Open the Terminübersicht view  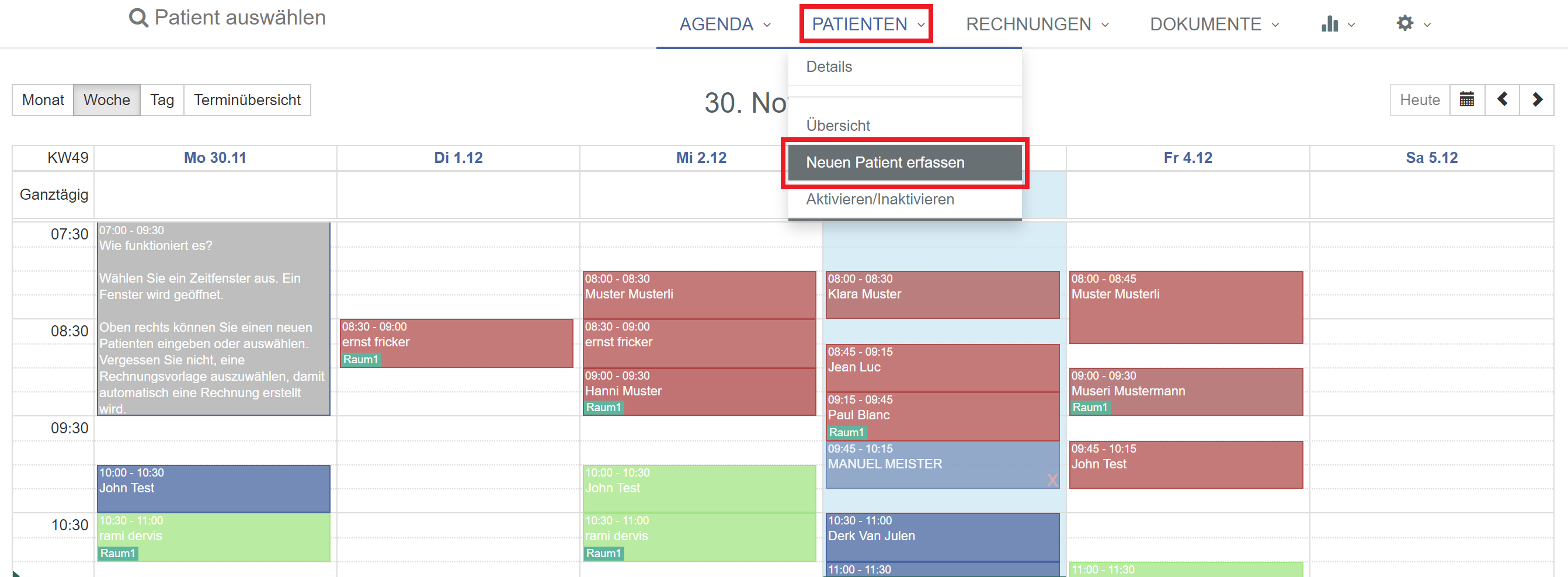click(247, 100)
